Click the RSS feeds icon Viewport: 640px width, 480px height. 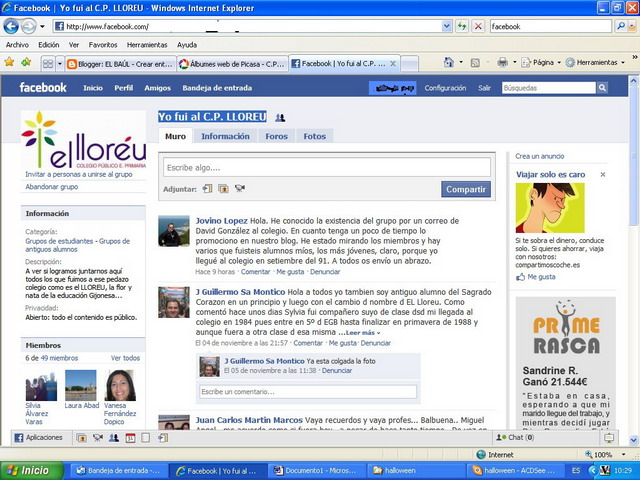pos(475,62)
